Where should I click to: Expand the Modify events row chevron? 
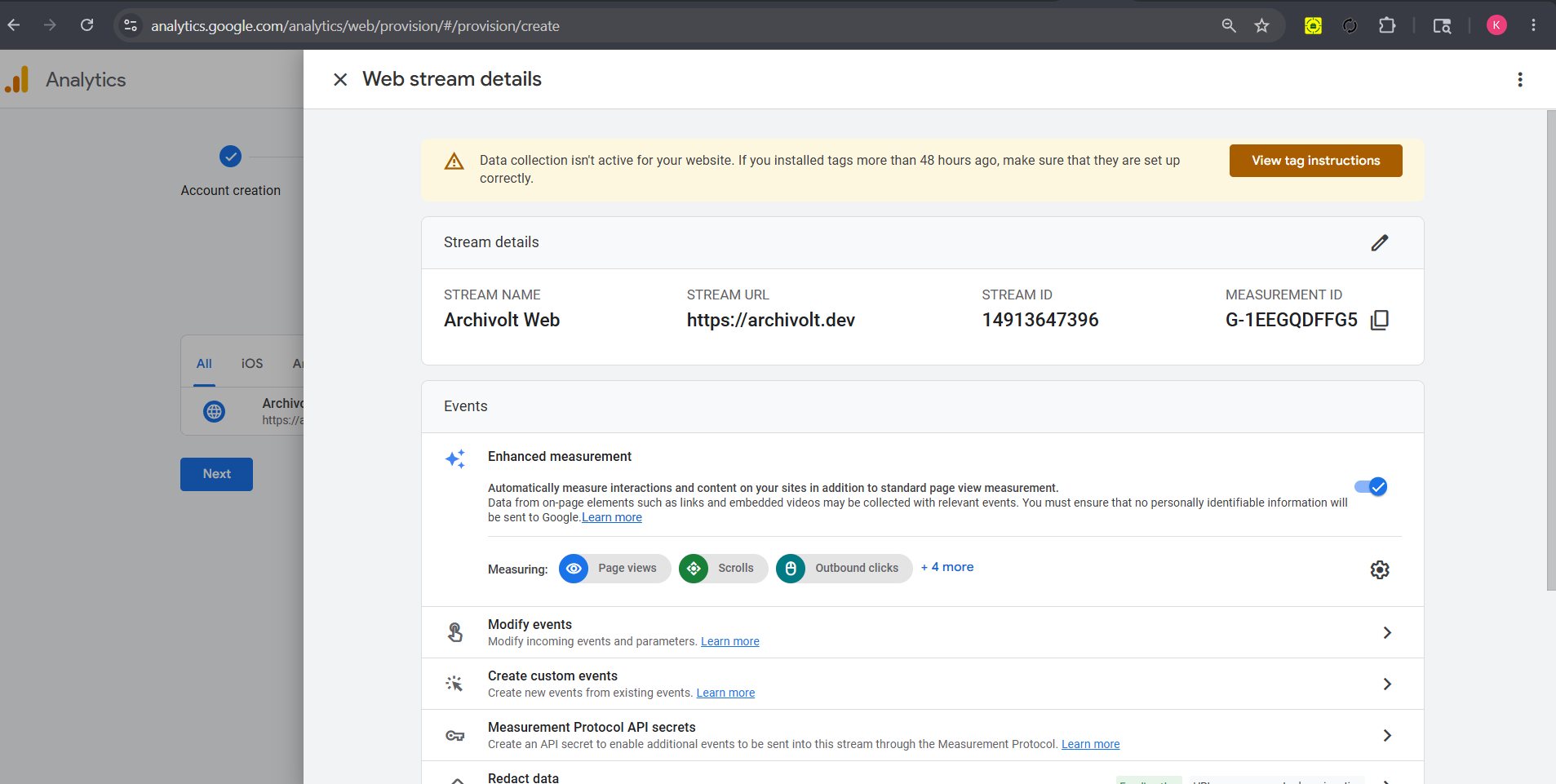click(x=1387, y=632)
